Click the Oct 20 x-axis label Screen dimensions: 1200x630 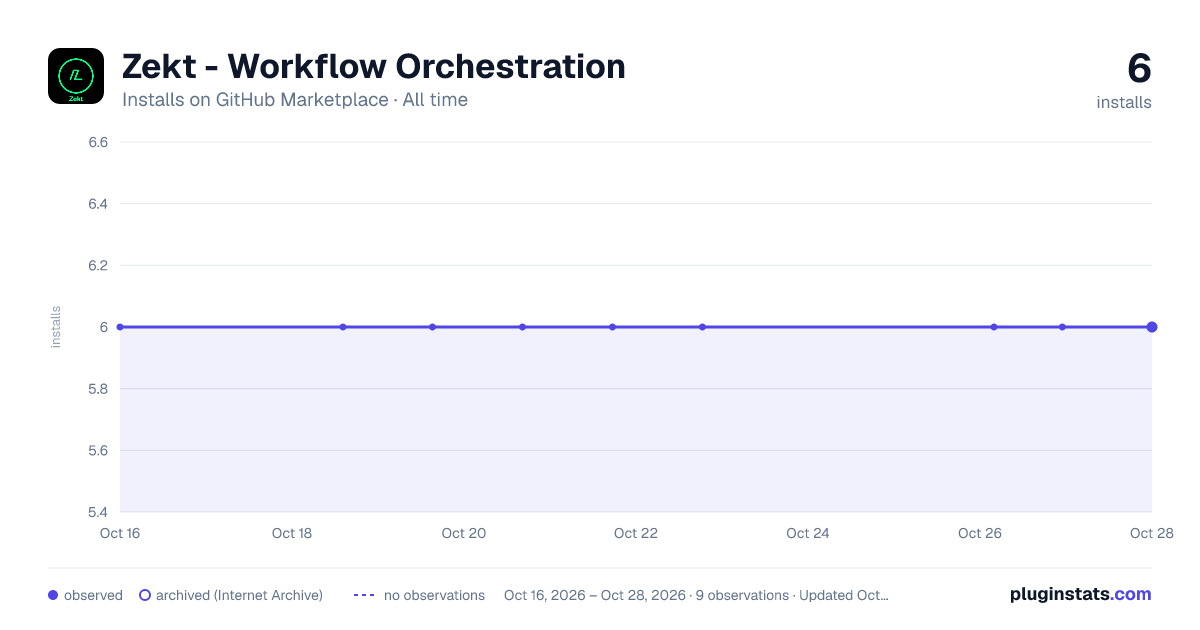[464, 533]
